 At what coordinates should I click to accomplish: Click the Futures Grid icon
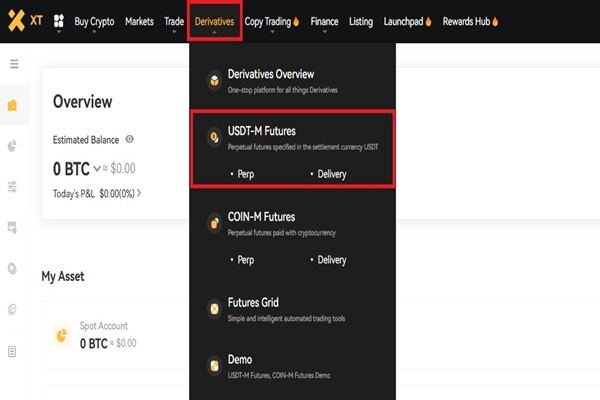[x=215, y=309]
